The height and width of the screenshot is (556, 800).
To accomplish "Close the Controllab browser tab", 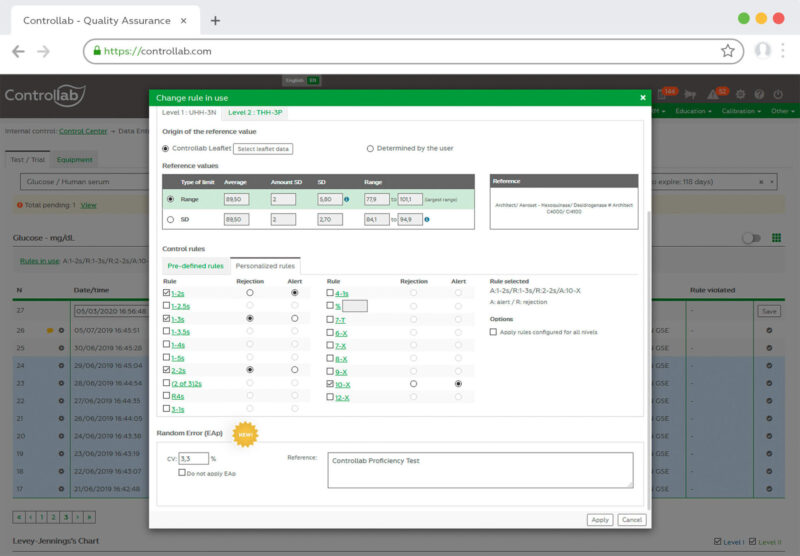I will (x=184, y=21).
